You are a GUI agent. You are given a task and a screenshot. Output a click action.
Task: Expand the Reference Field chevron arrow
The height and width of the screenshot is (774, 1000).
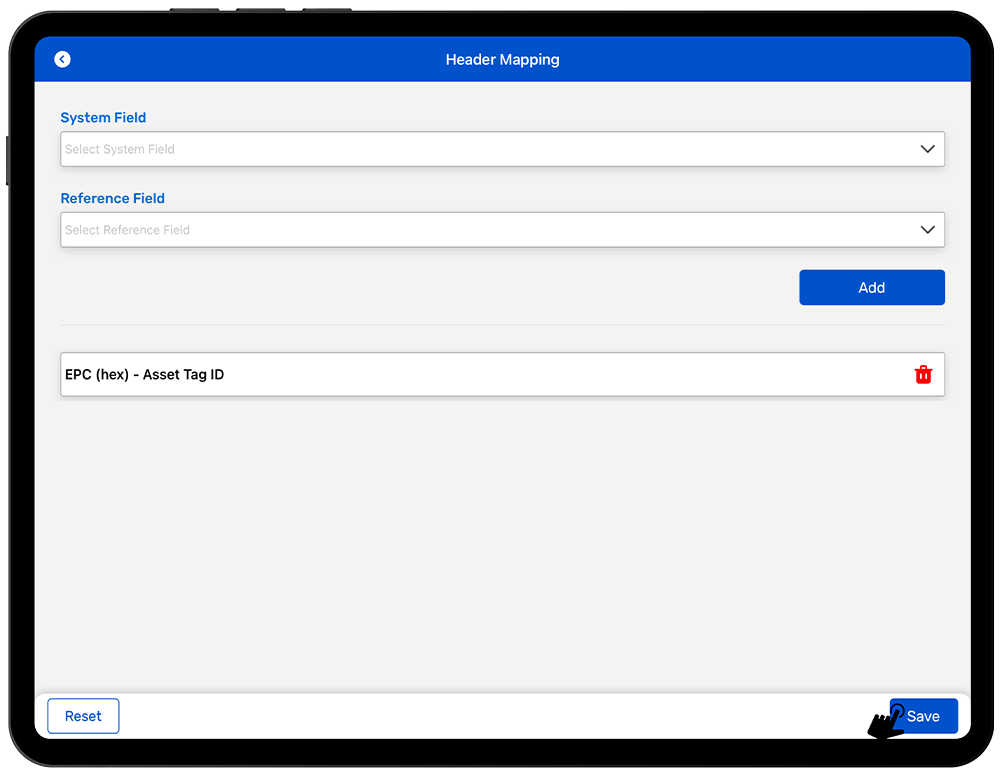pos(927,230)
